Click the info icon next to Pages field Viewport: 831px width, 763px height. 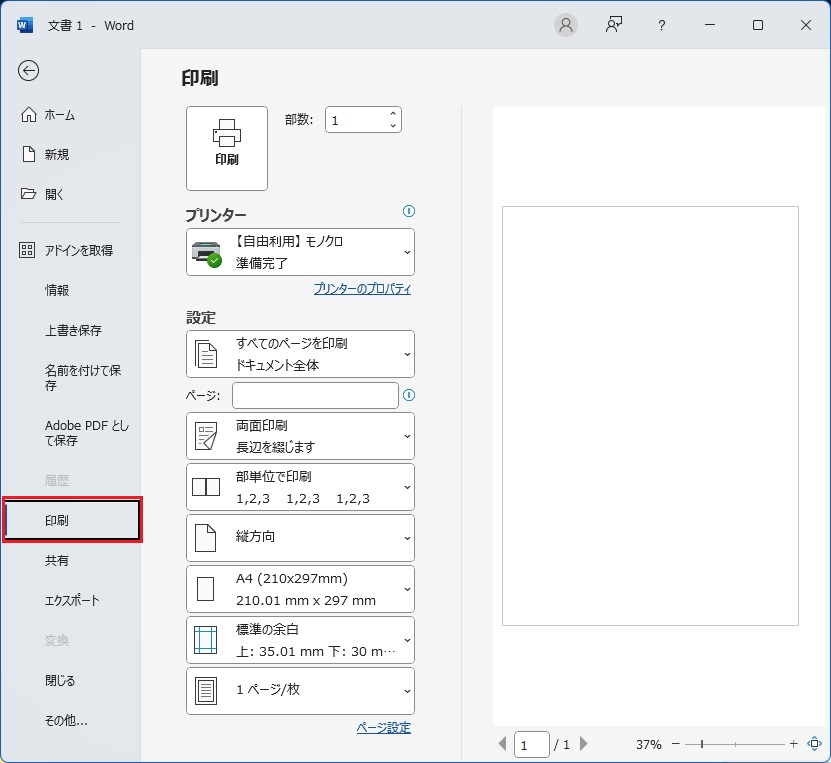(408, 395)
